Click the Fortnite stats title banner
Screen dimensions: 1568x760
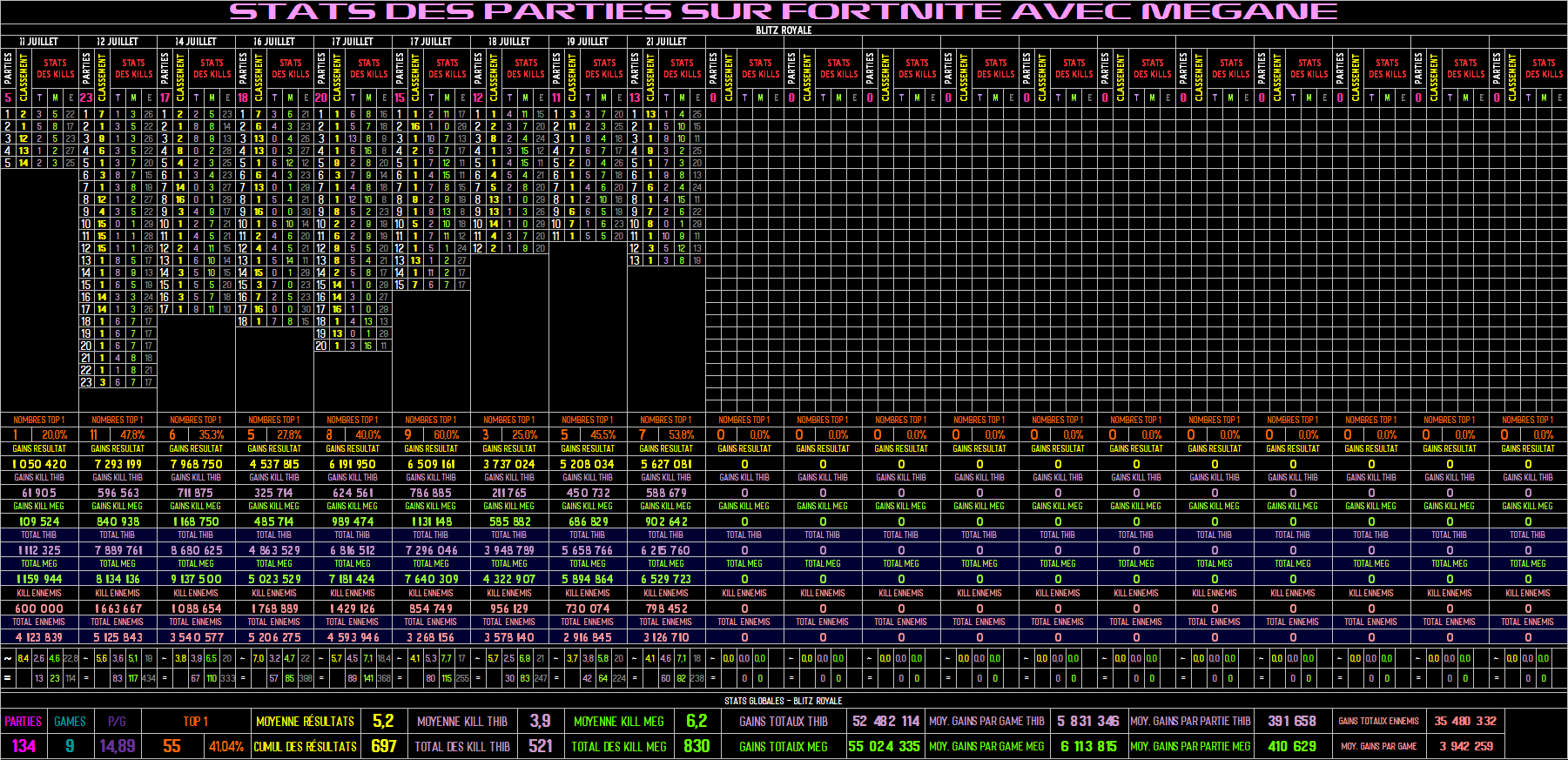pos(784,11)
